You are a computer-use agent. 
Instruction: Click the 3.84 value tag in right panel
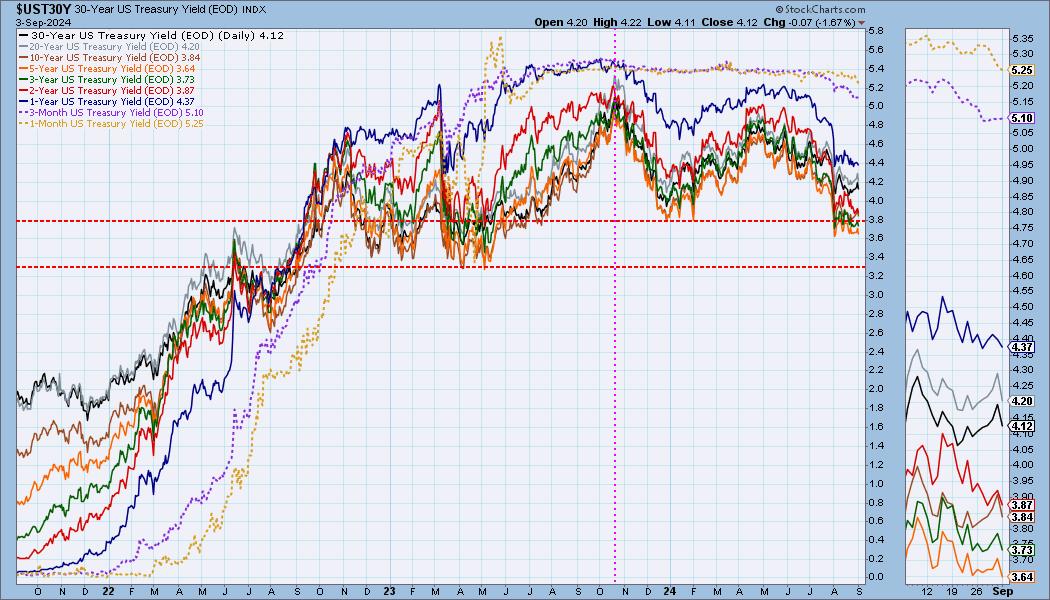tap(1021, 517)
